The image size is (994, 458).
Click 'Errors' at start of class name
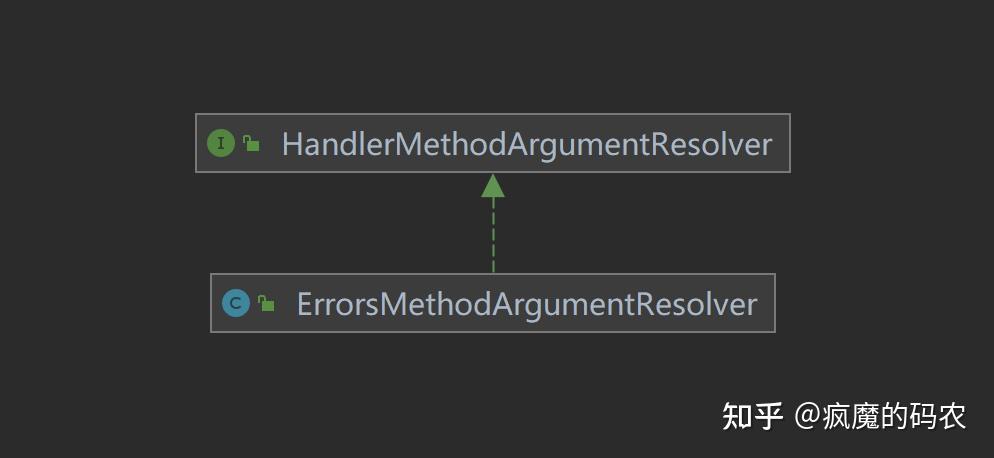pyautogui.click(x=339, y=304)
